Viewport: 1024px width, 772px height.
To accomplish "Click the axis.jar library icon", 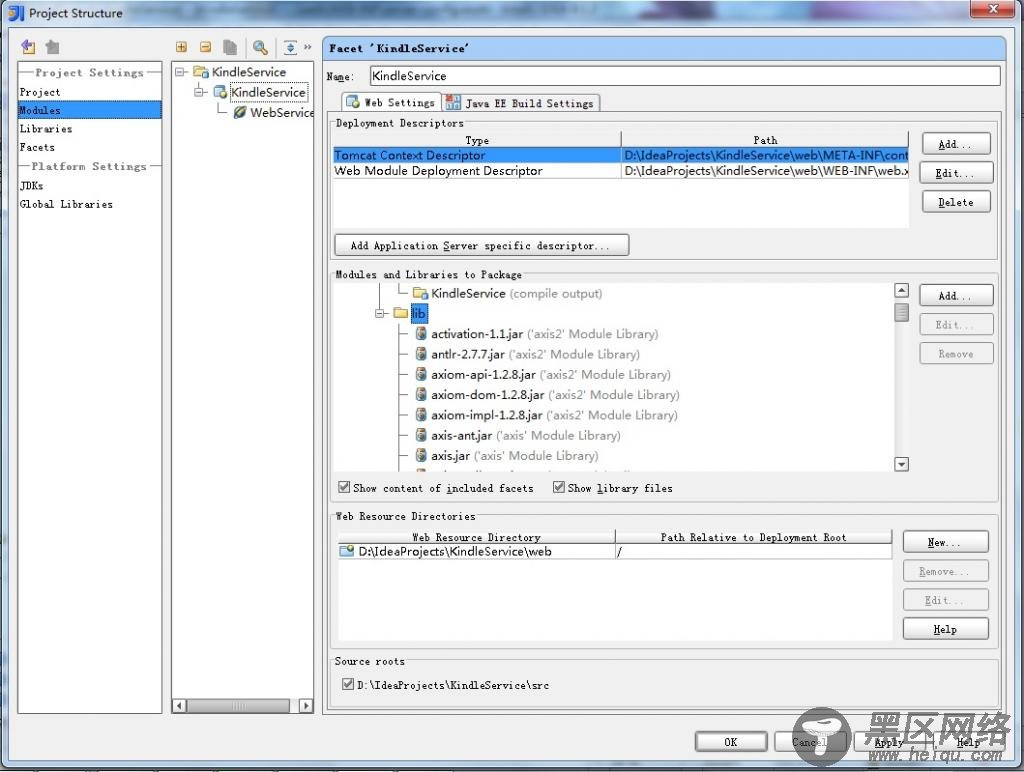I will (421, 455).
